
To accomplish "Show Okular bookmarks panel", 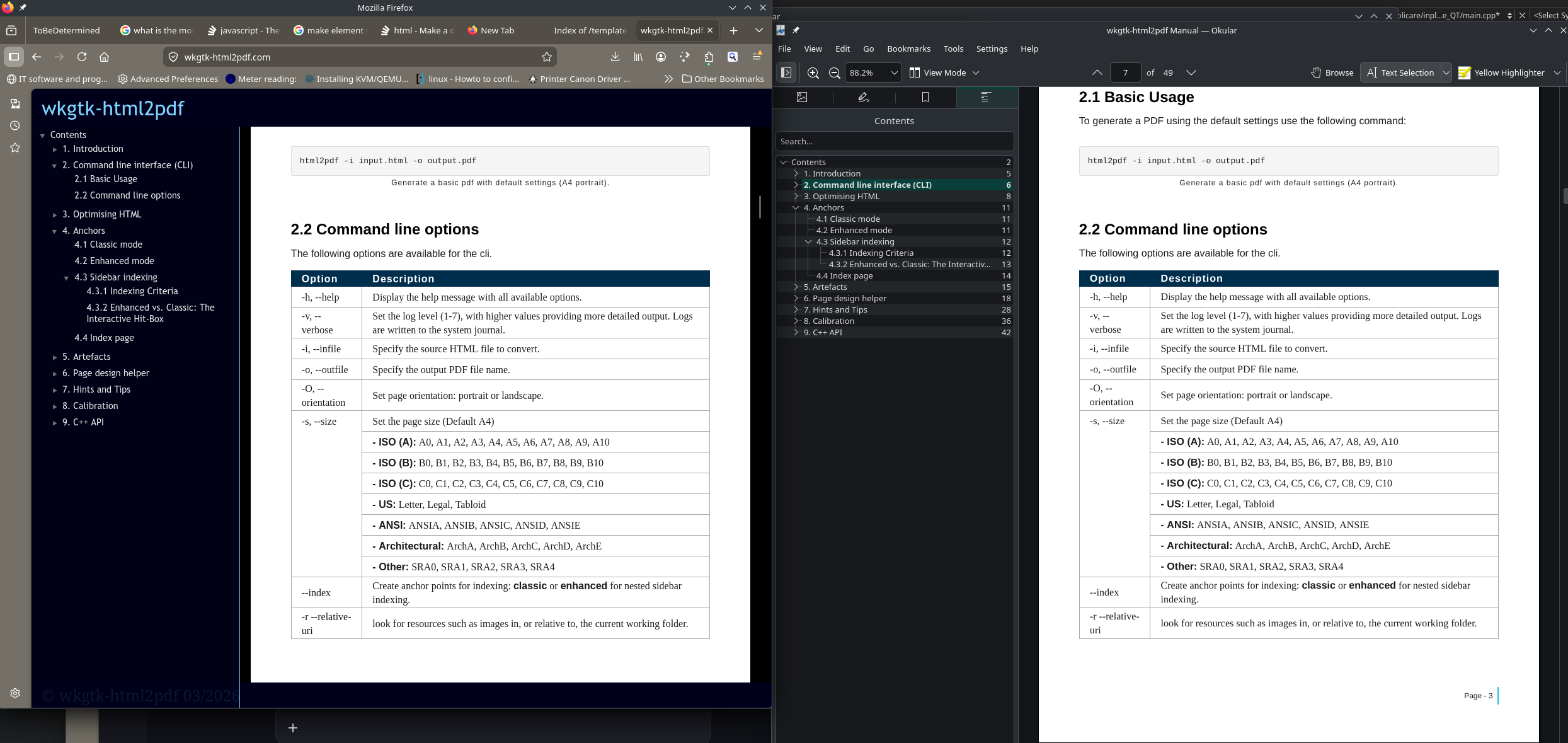I will (x=925, y=97).
